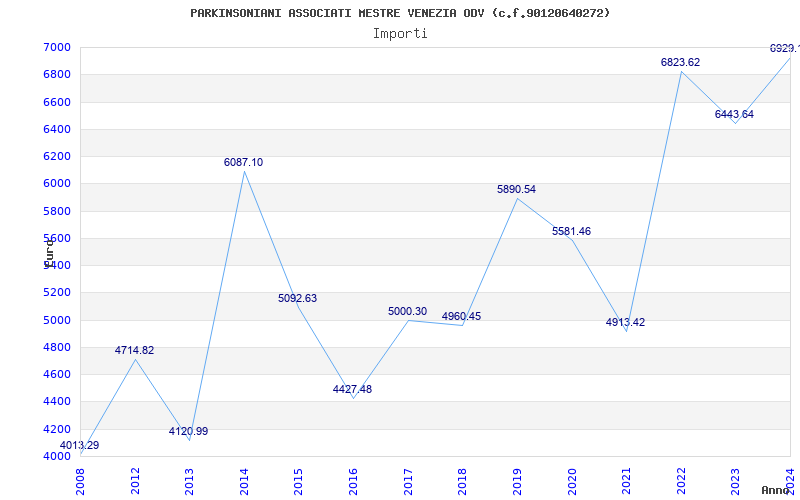
Task: Click the data label 6443.64
Action: [734, 114]
